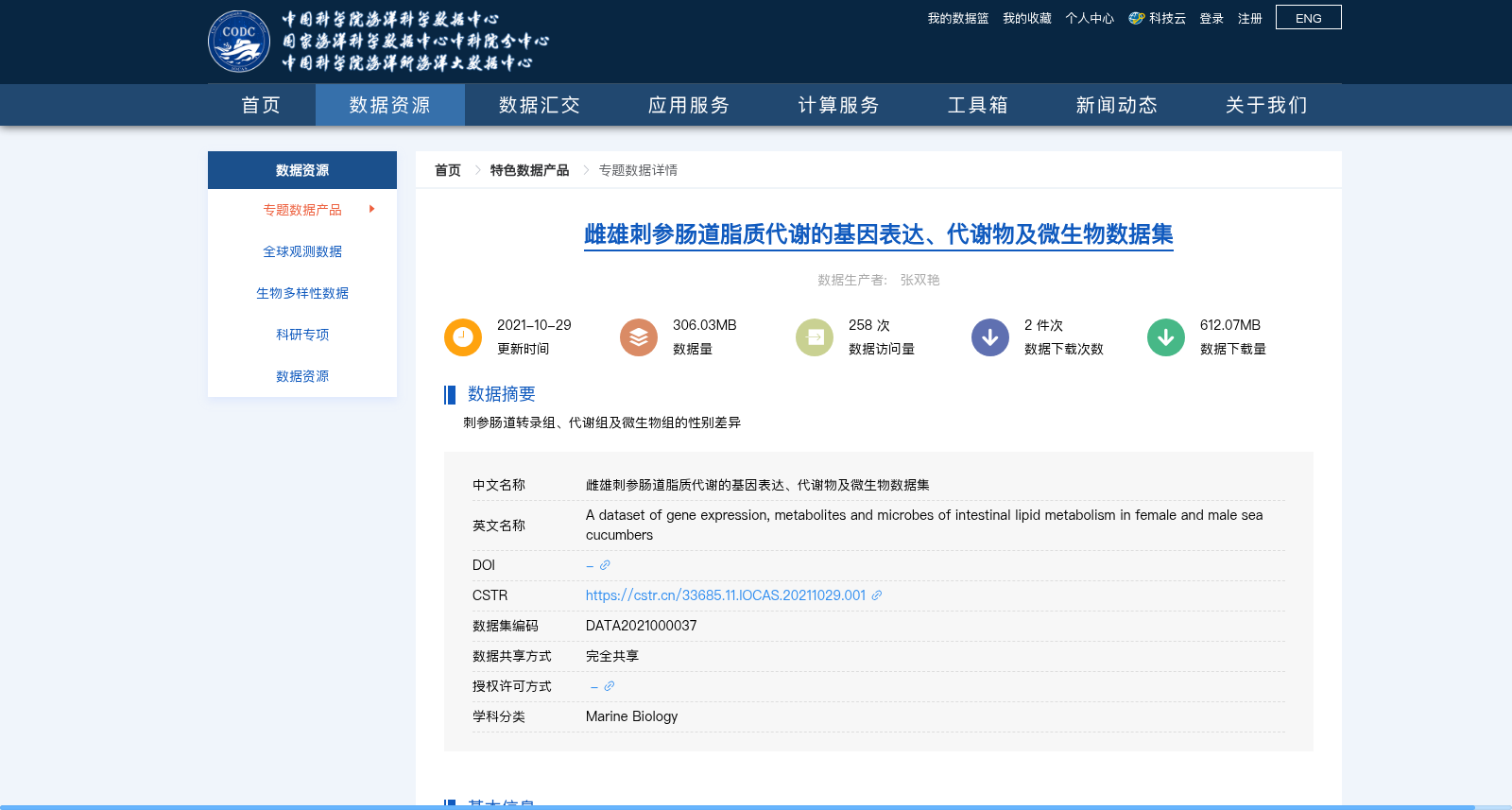This screenshot has width=1512, height=810.
Task: Select 全球观测数据 in sidebar
Action: [302, 251]
